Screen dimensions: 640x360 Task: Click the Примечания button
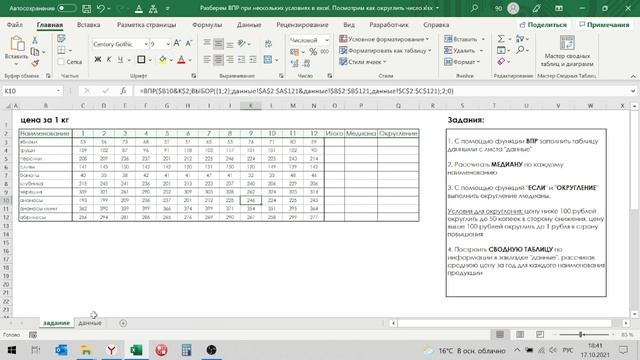click(604, 25)
